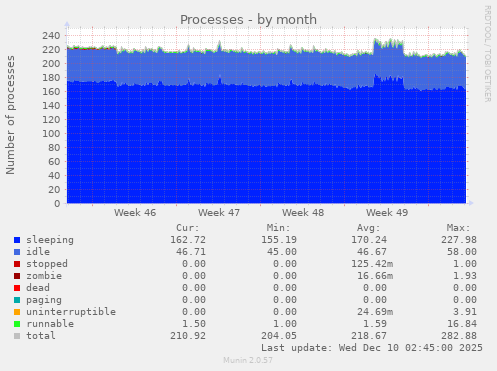Click the total maximum value 282.88

pos(459,336)
